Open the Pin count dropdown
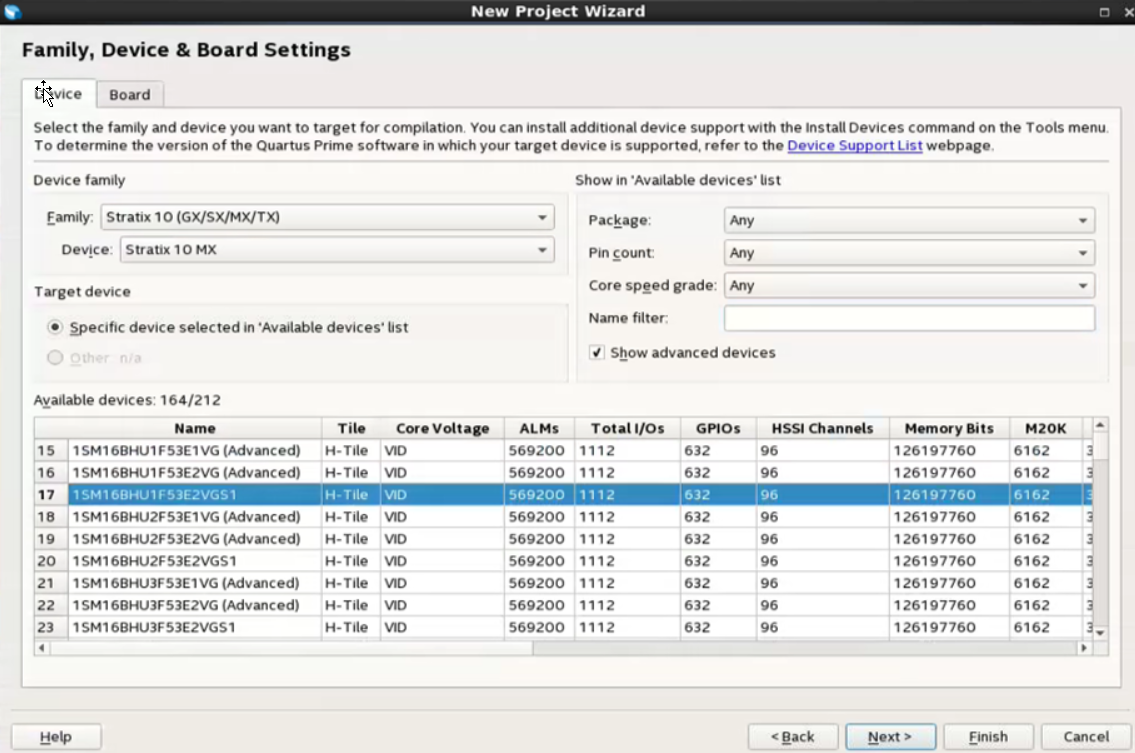 [x=908, y=253]
